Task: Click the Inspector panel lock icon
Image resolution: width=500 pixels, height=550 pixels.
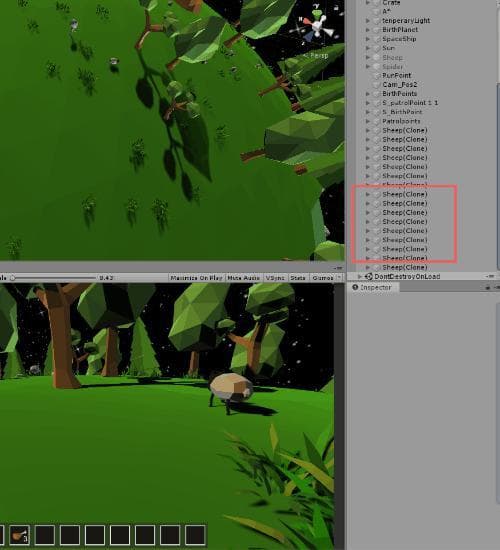Action: 488,287
